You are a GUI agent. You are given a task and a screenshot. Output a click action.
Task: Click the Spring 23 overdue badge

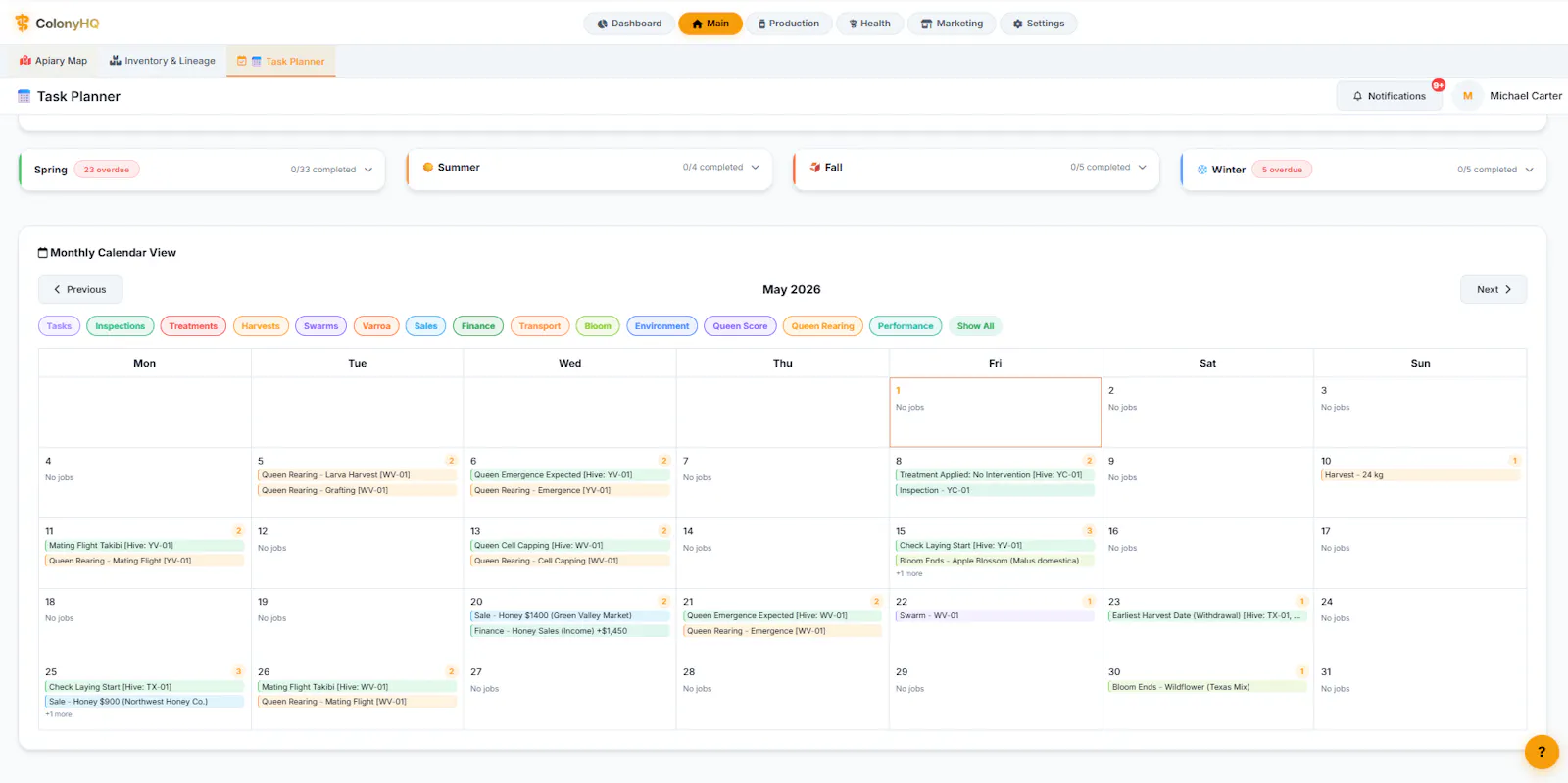[107, 170]
